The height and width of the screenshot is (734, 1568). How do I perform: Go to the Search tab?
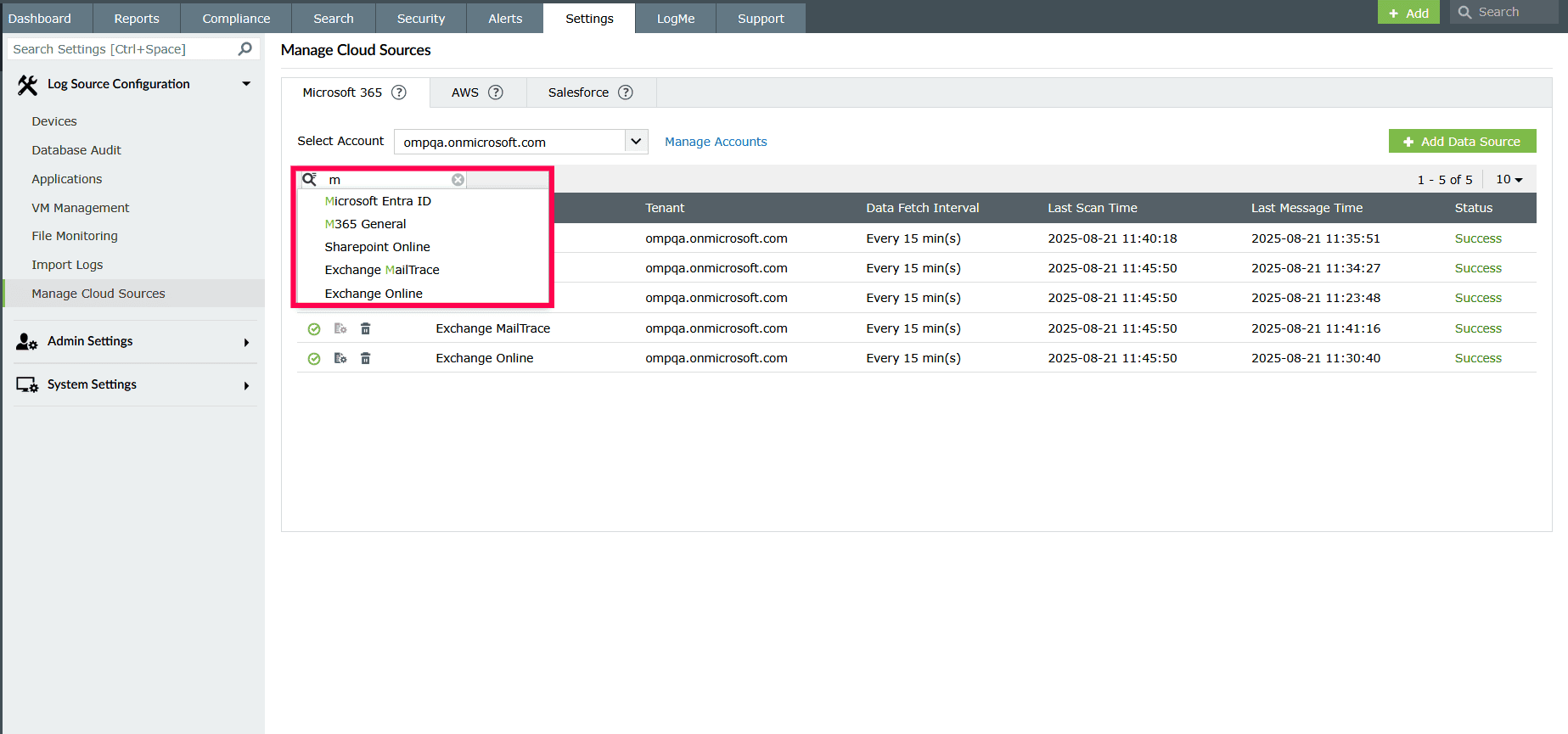pos(334,18)
